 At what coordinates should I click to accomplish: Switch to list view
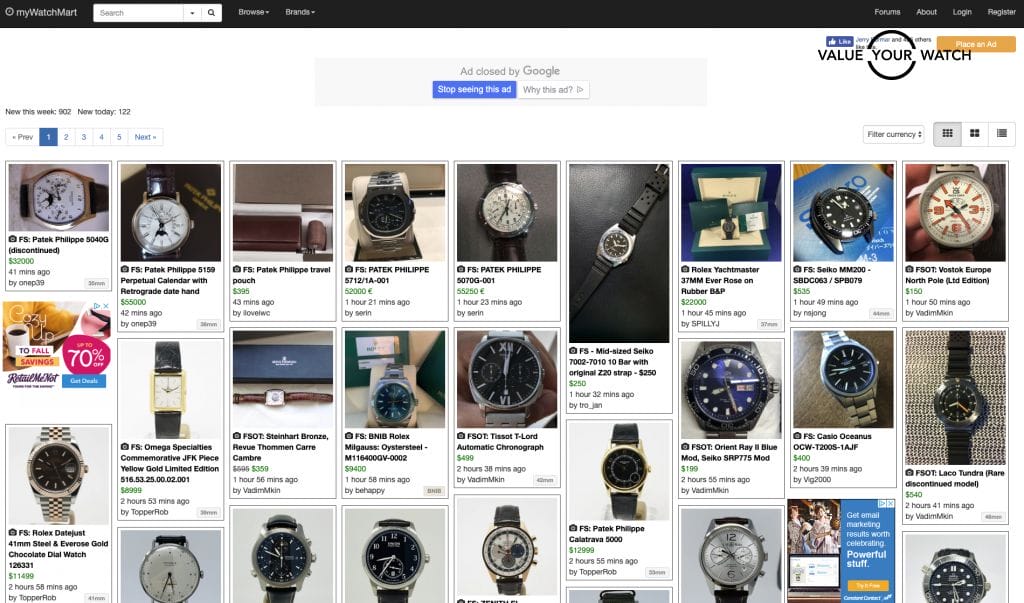click(1001, 134)
